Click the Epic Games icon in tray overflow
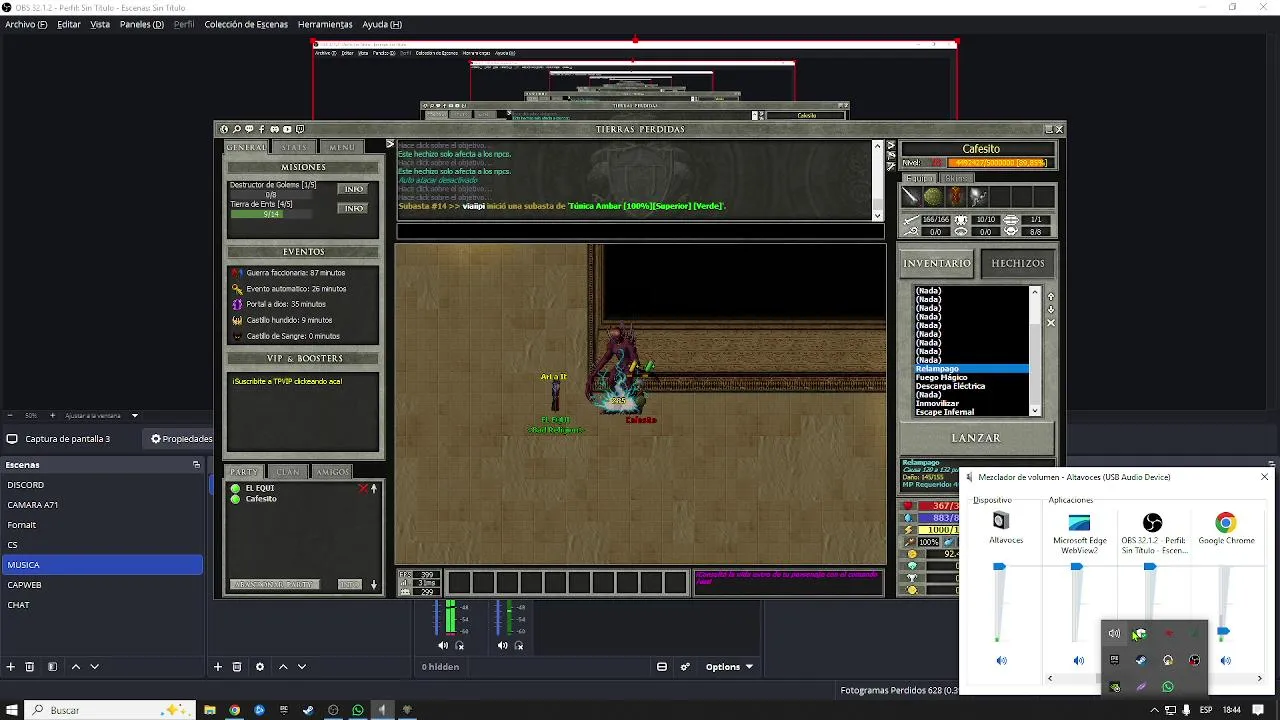 tap(1115, 660)
